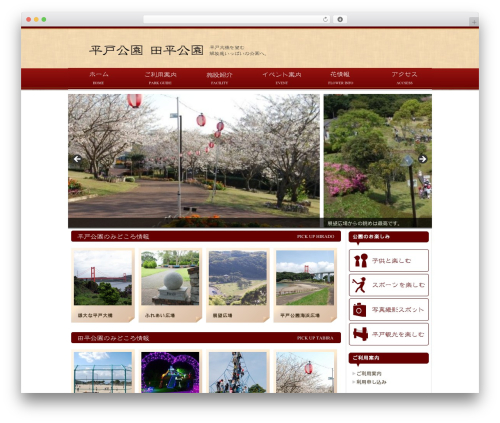Click the 公園のお楽しみ sidebar heading
Image resolution: width=500 pixels, height=423 pixels.
389,237
